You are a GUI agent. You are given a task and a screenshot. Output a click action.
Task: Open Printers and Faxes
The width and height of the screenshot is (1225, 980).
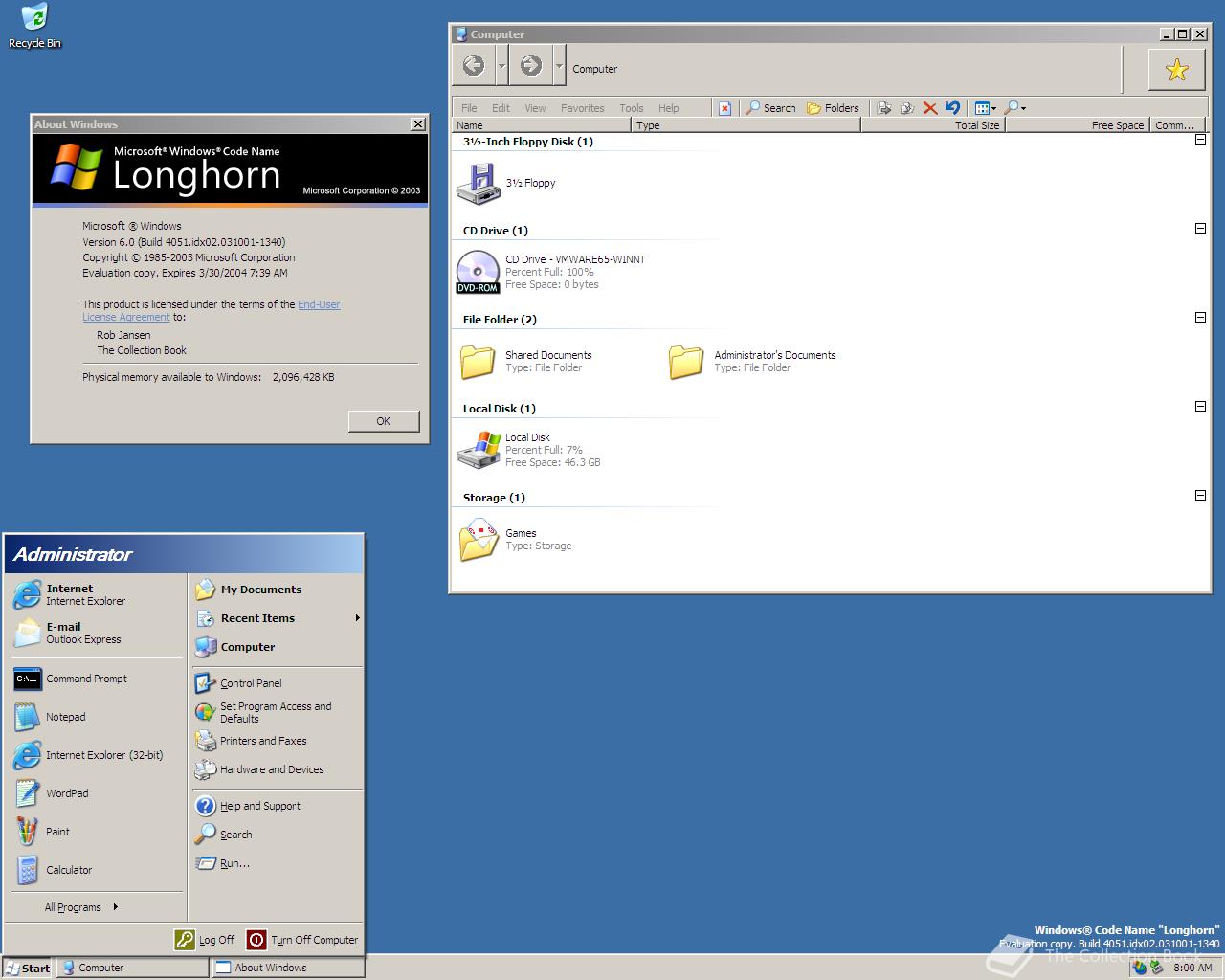coord(278,741)
